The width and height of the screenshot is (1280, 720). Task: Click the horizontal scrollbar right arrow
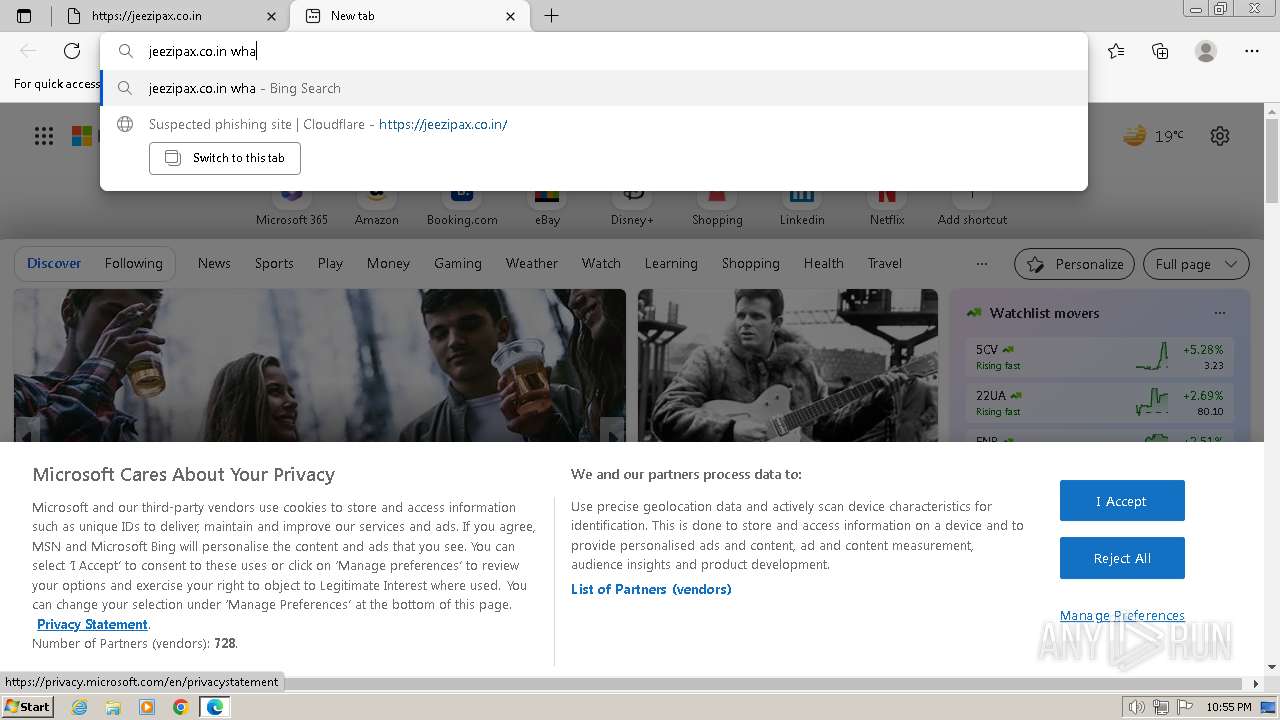click(x=1256, y=684)
